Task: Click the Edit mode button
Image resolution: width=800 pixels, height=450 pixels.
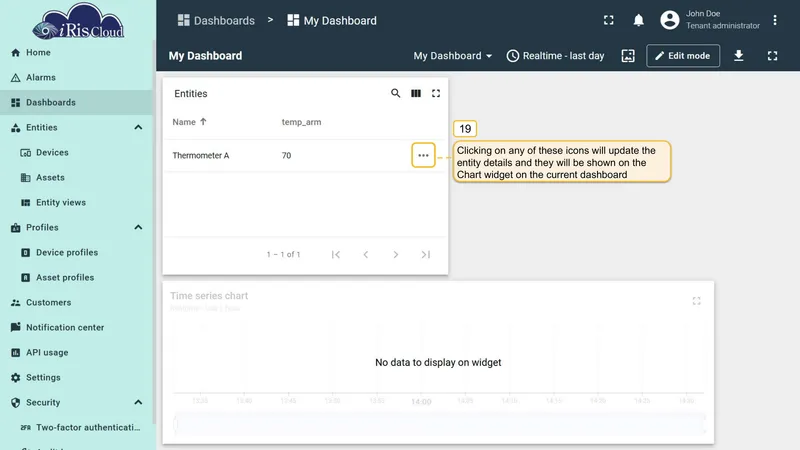Action: [683, 56]
